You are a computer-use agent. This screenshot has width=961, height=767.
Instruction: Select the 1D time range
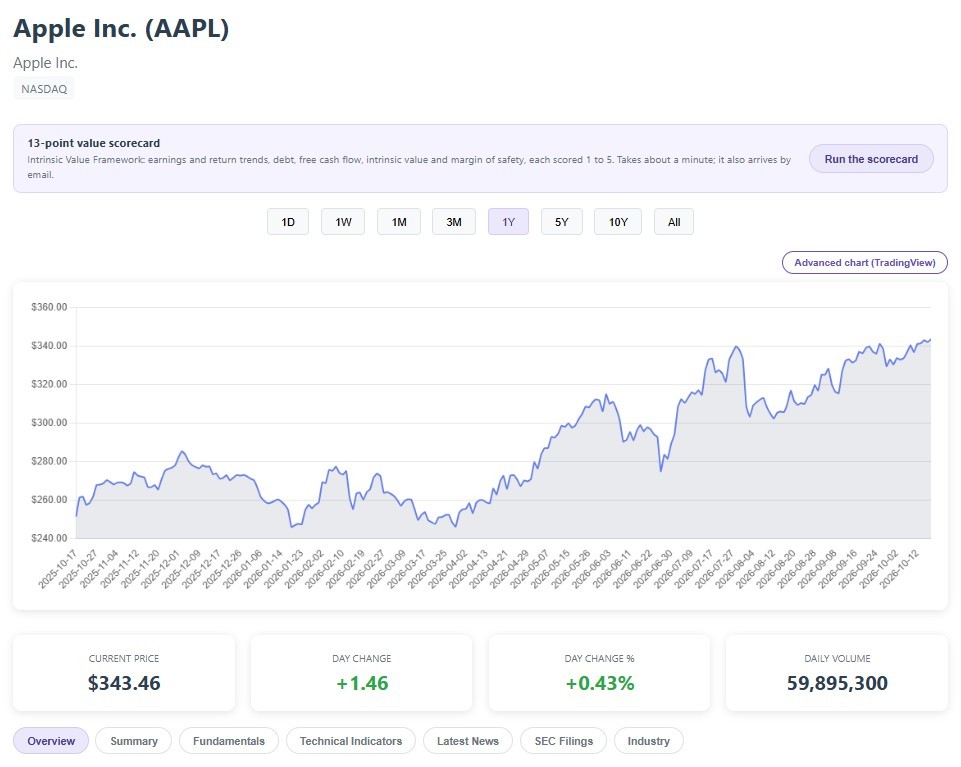(x=288, y=222)
